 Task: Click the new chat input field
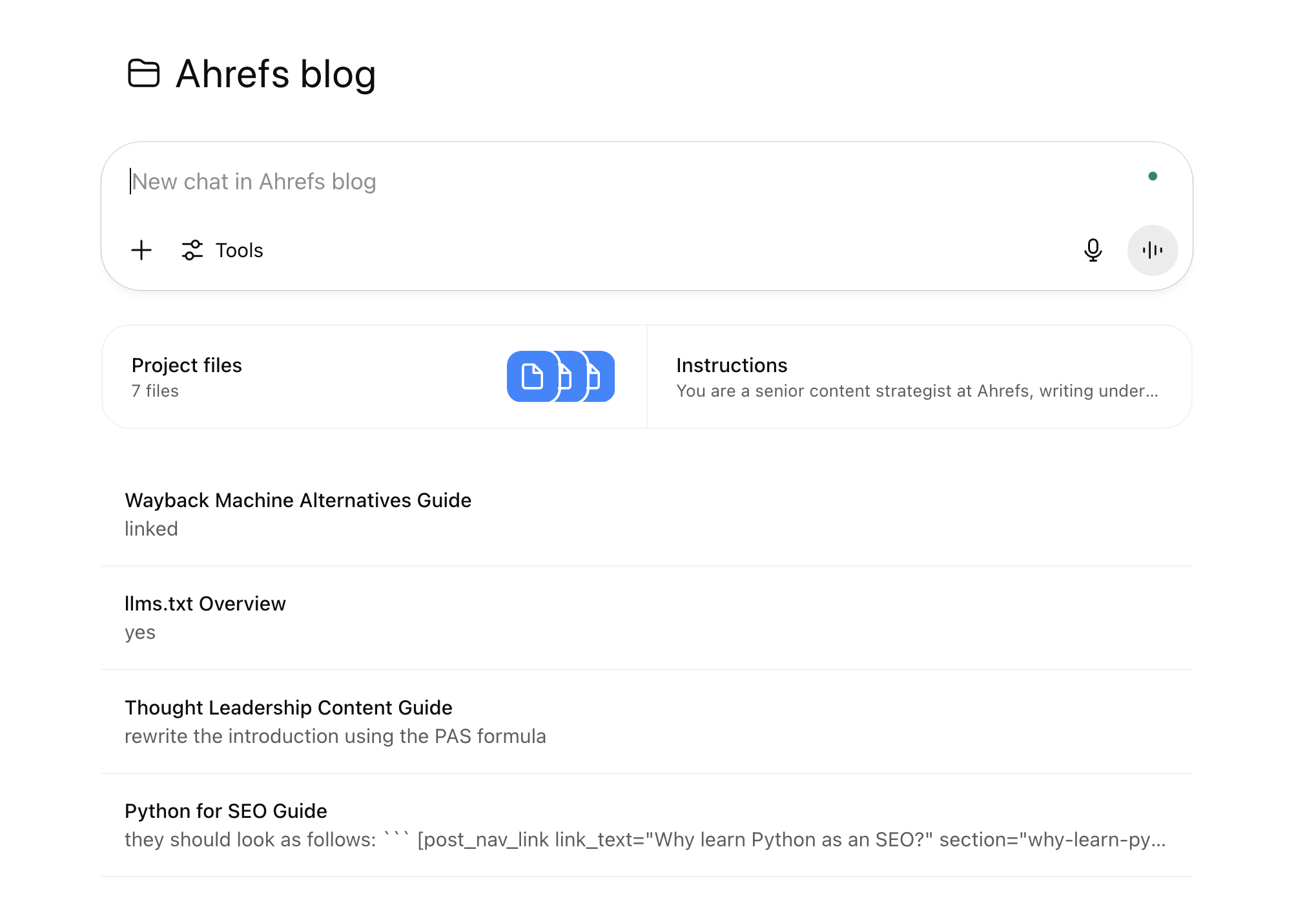tap(452, 182)
